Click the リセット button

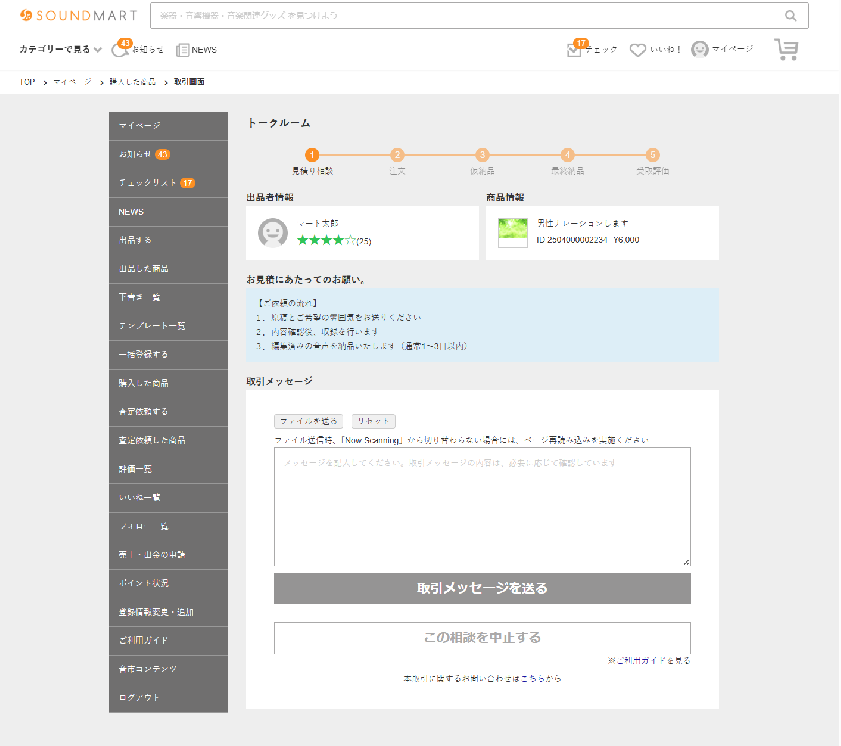tap(374, 421)
